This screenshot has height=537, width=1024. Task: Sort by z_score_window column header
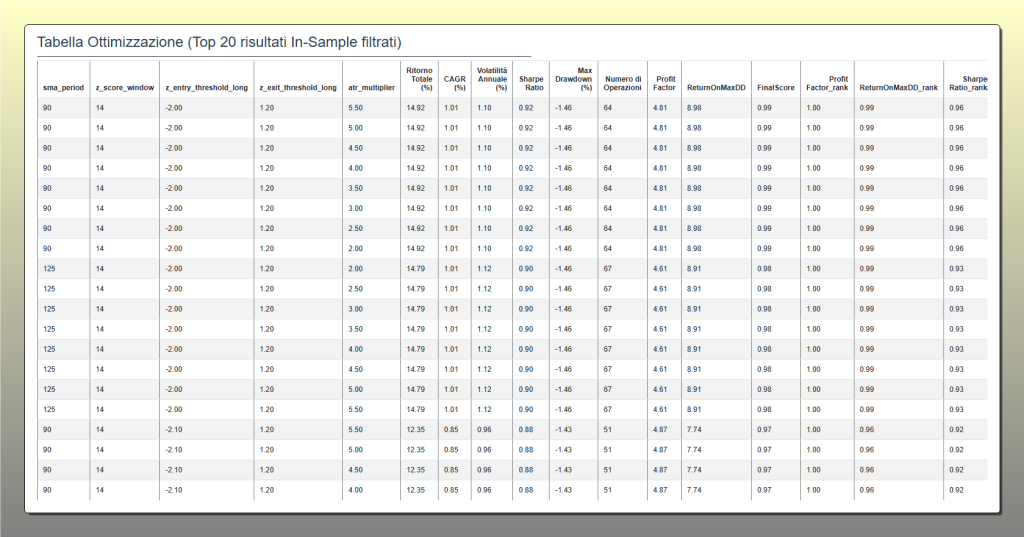coord(124,88)
